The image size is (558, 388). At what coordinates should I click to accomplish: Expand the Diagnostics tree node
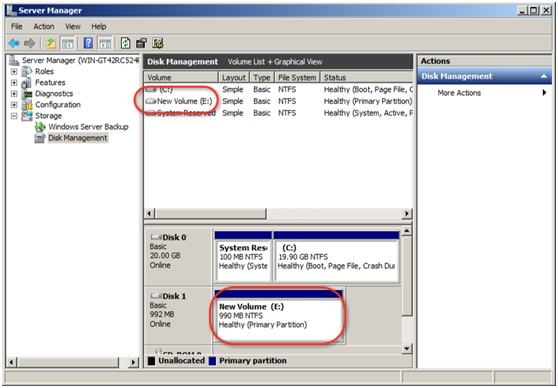pyautogui.click(x=14, y=94)
